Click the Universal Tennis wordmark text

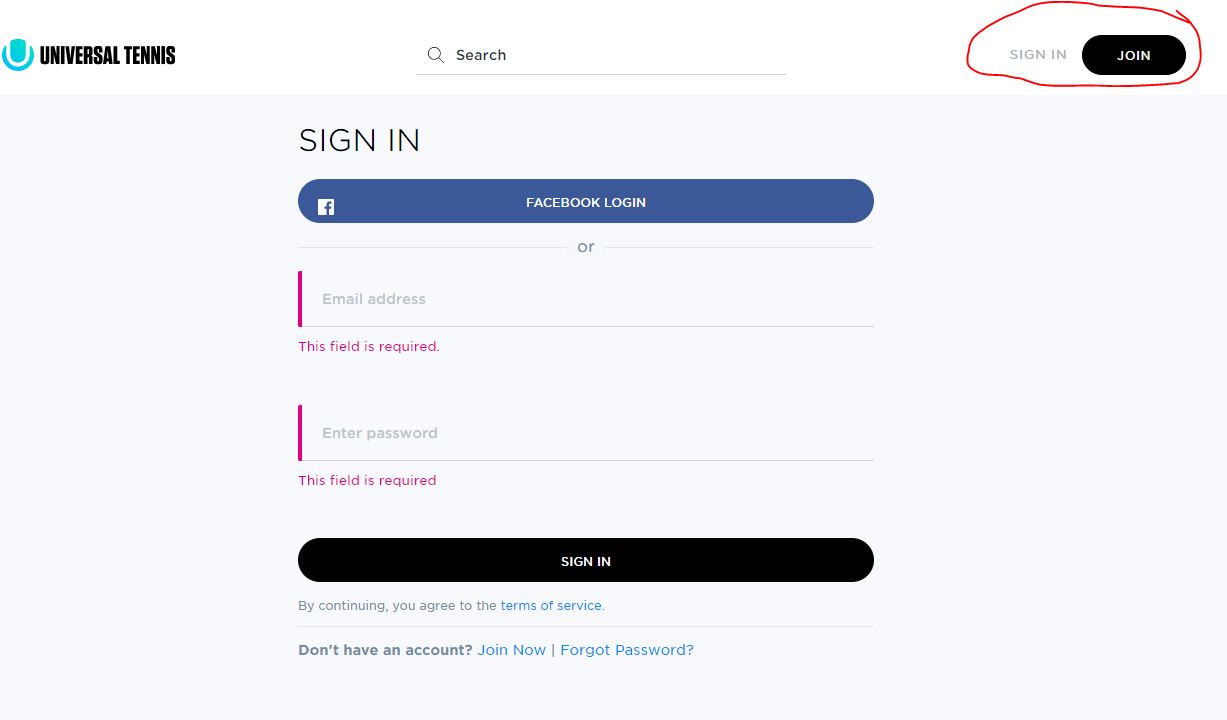[107, 55]
